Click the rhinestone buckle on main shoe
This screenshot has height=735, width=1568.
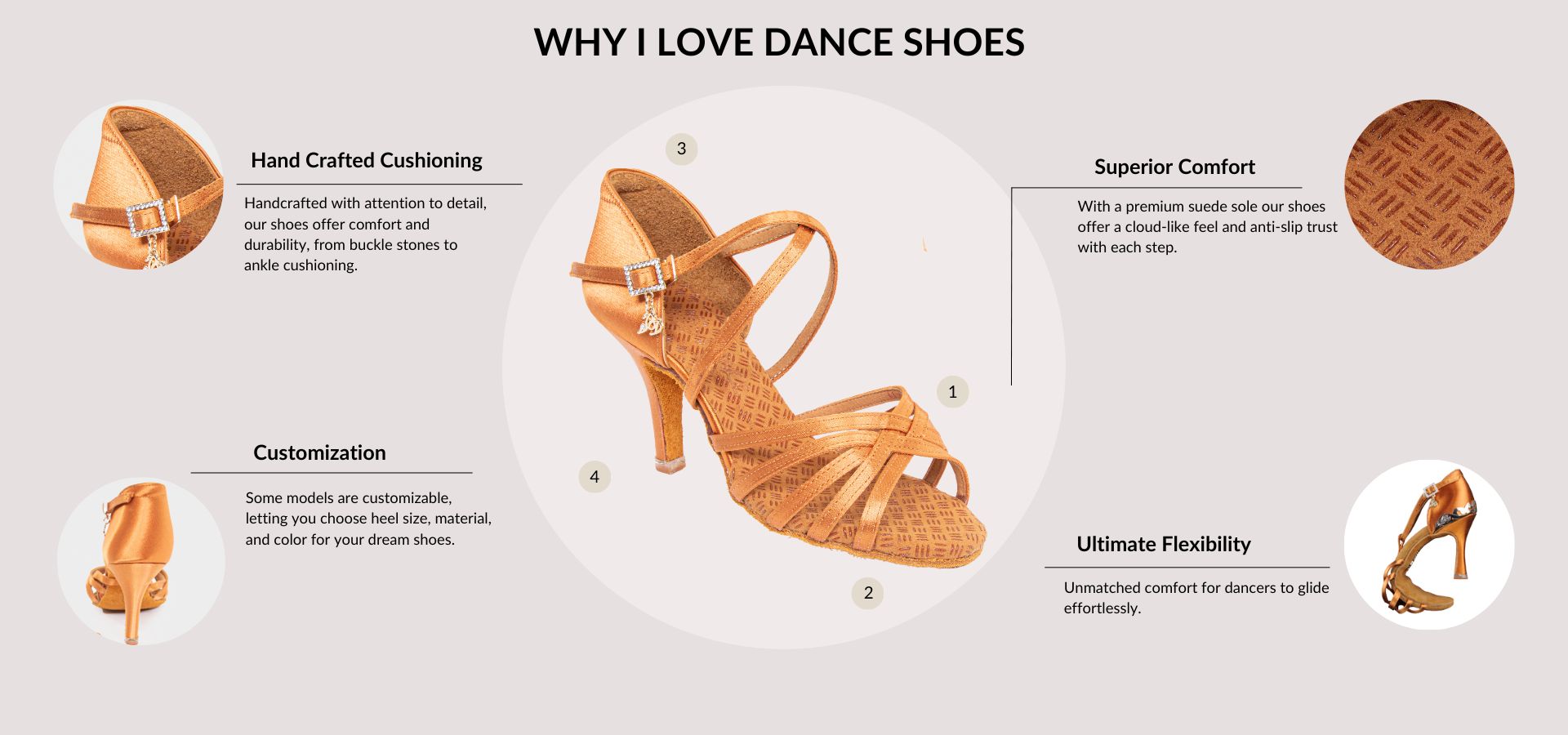(x=645, y=278)
